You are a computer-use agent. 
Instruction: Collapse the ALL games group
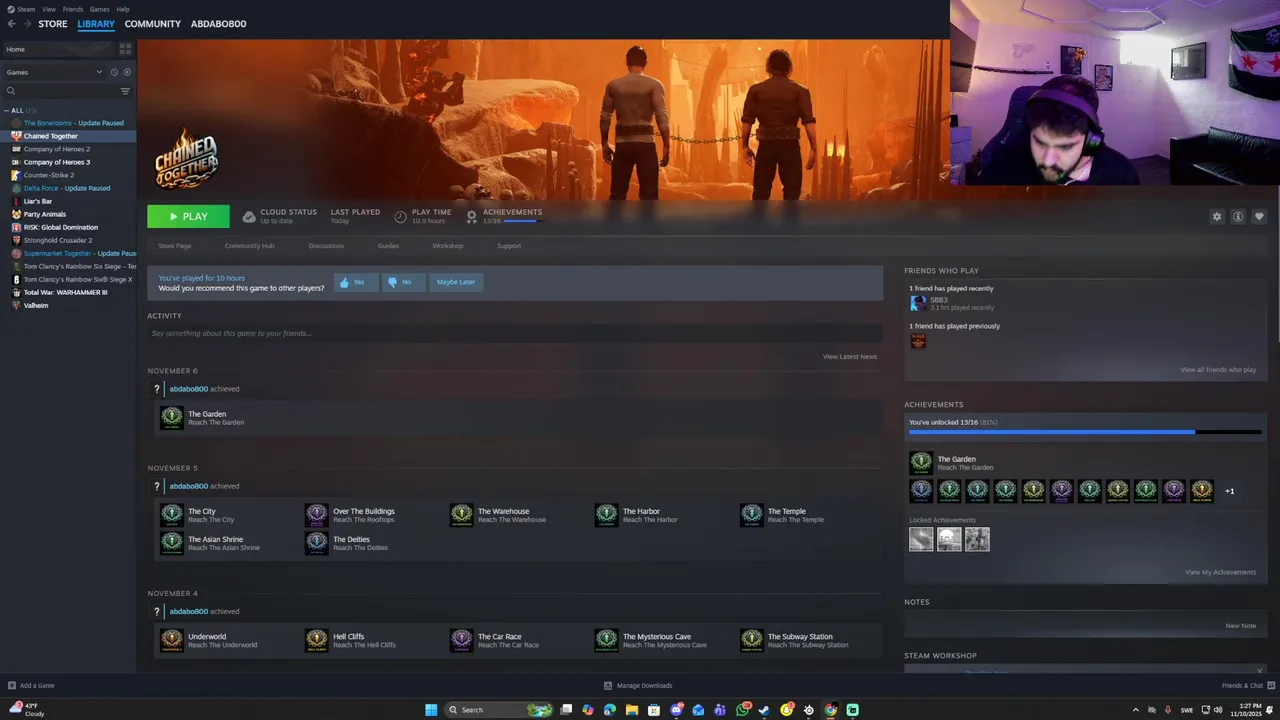coord(7,110)
